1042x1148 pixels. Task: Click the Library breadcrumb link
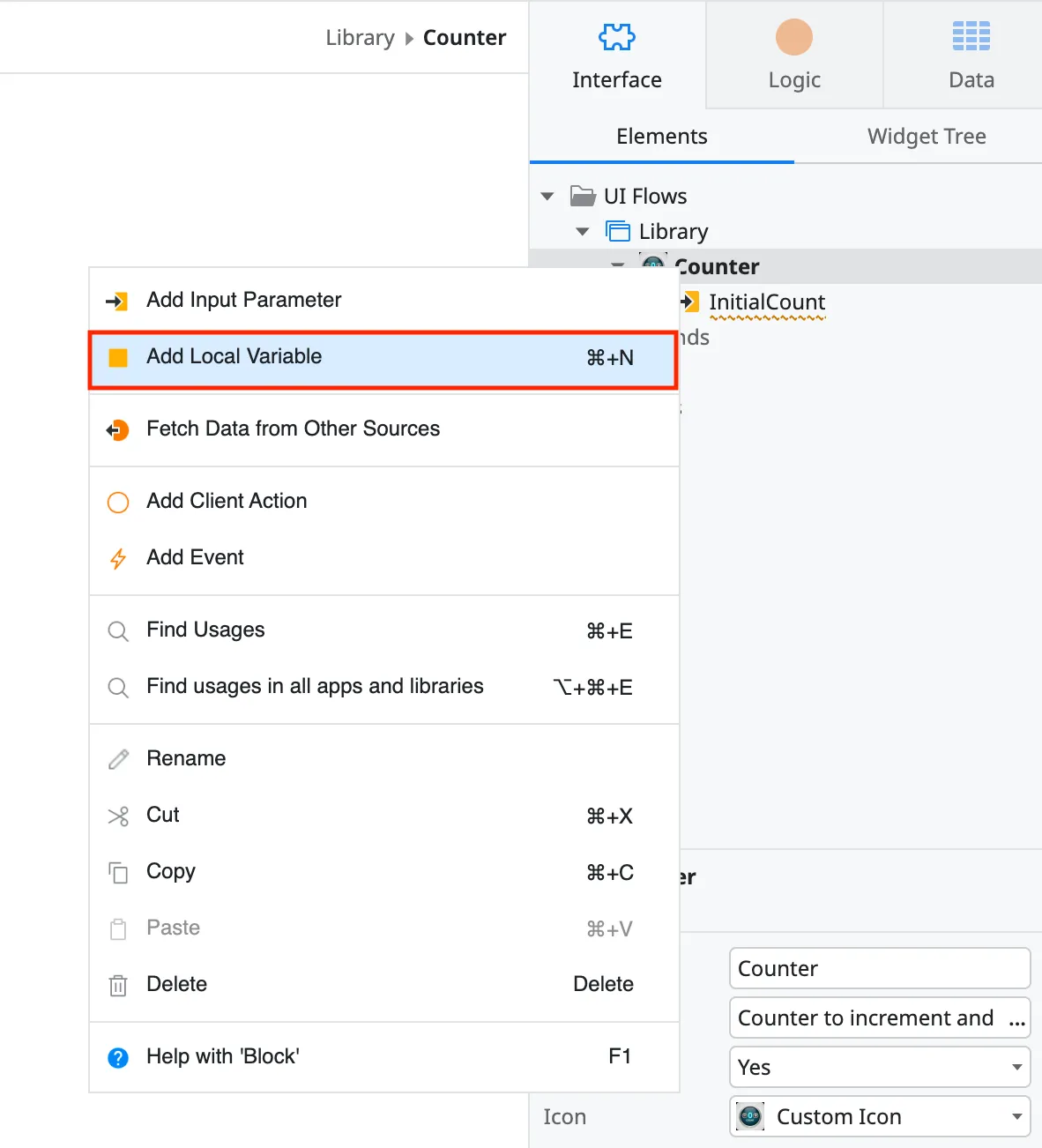360,37
